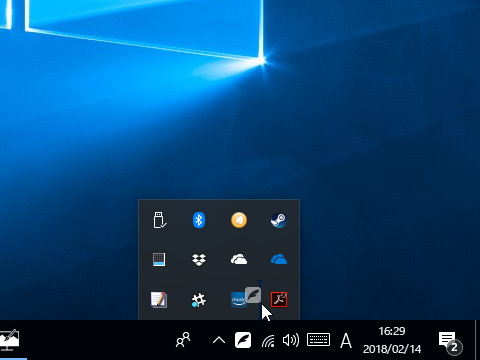
Task: Open Action Center with 2 notifications
Action: pyautogui.click(x=450, y=342)
